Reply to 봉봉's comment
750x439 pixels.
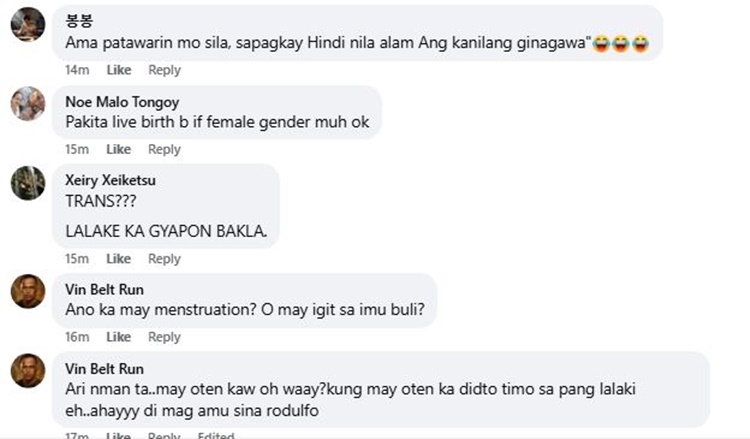coord(165,70)
